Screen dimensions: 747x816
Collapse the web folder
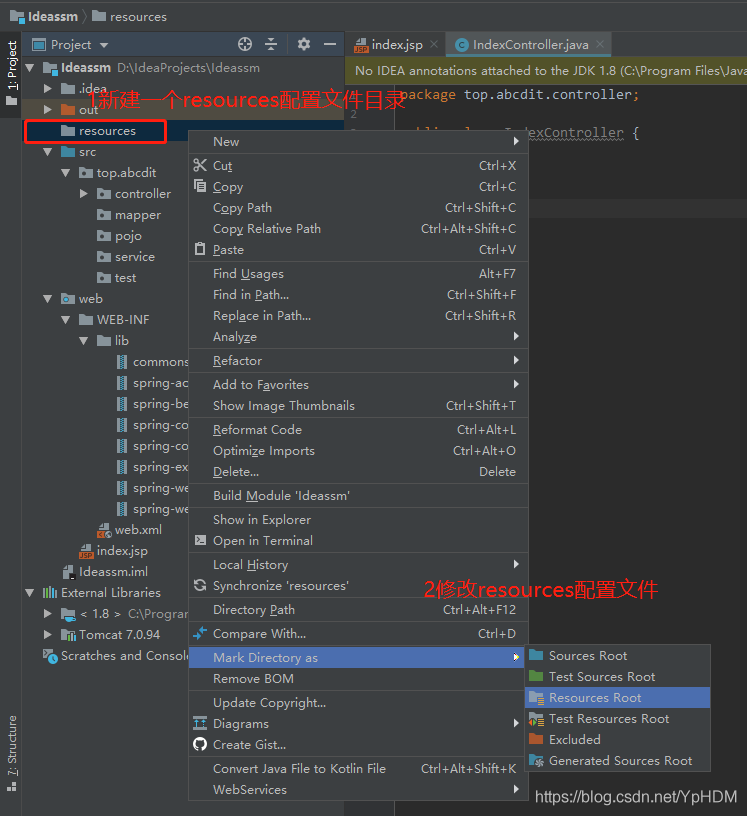coord(48,299)
